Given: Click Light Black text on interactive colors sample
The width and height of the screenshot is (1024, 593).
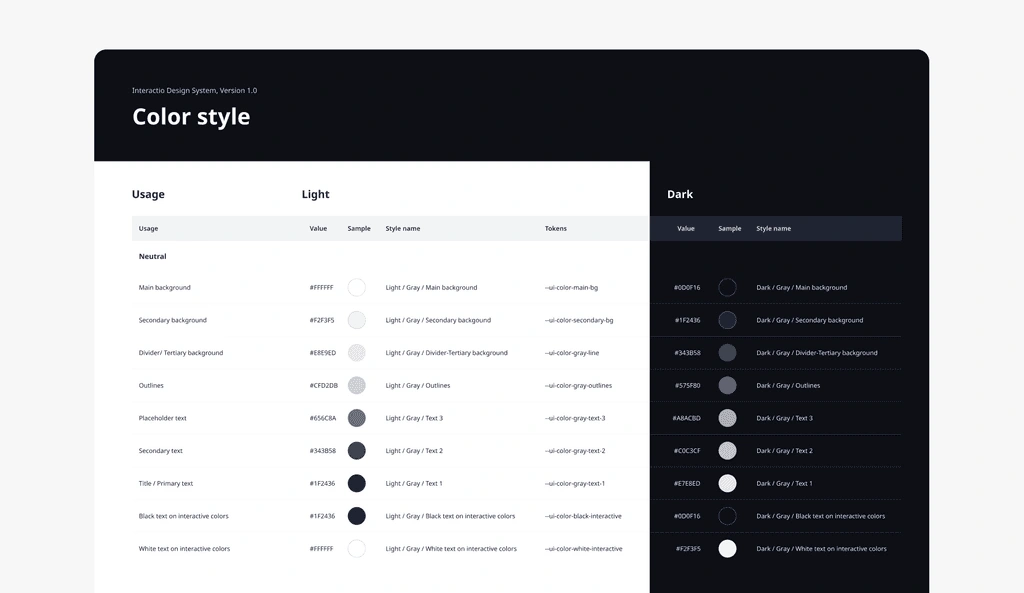Looking at the screenshot, I should (357, 516).
